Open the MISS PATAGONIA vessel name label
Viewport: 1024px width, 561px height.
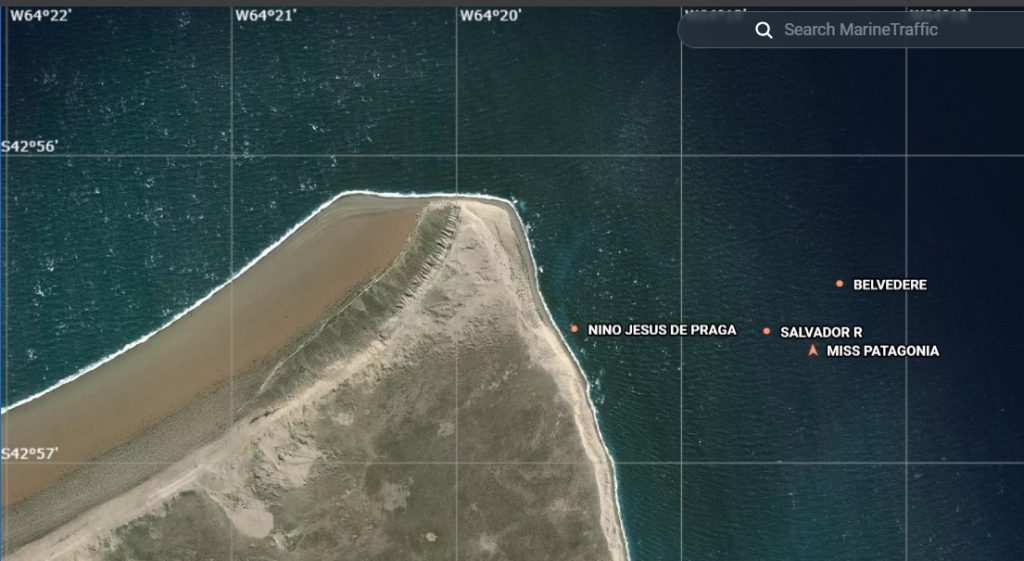(x=882, y=352)
